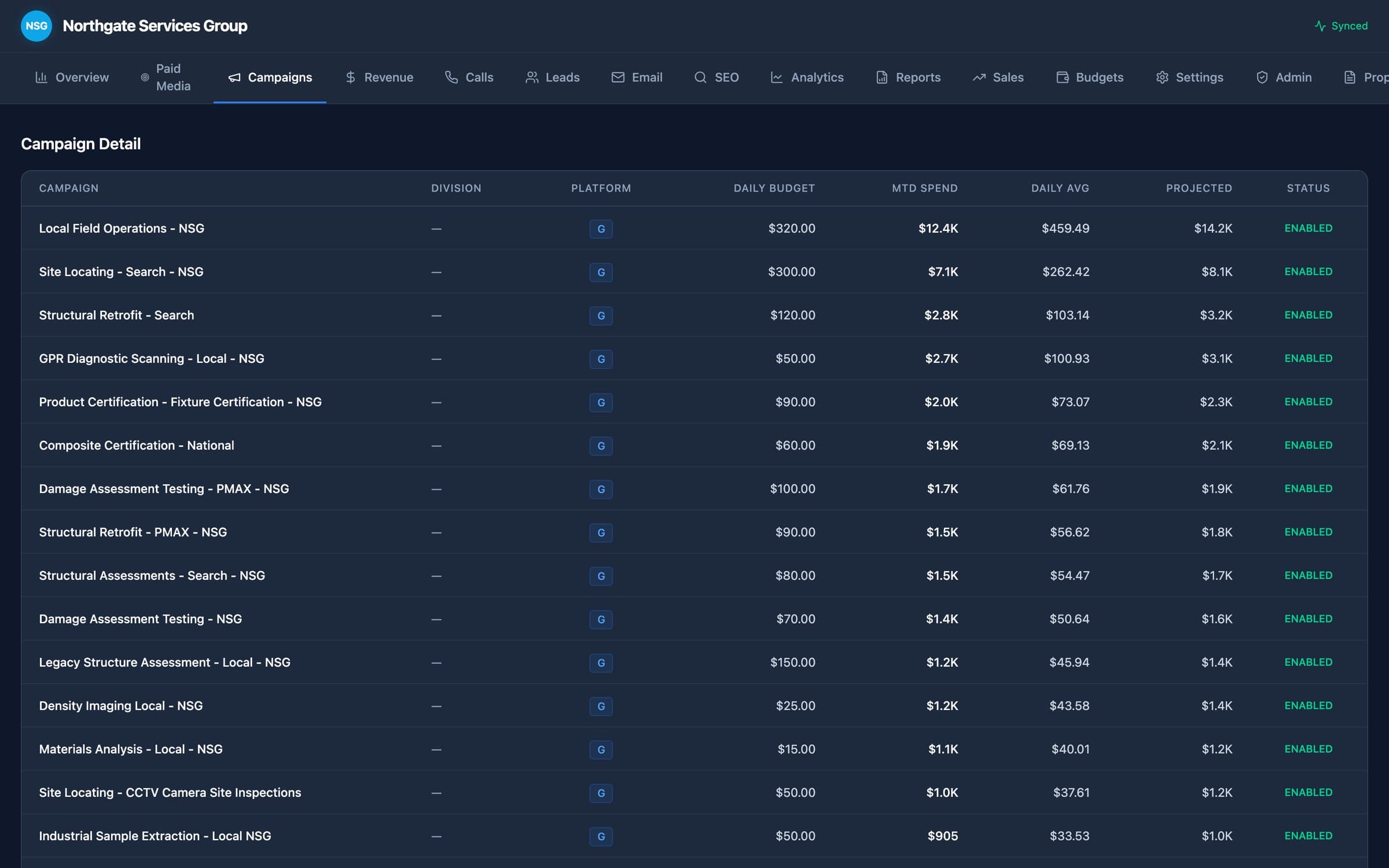Click the $459.49 daily average value
The image size is (1389, 868).
[x=1065, y=228]
